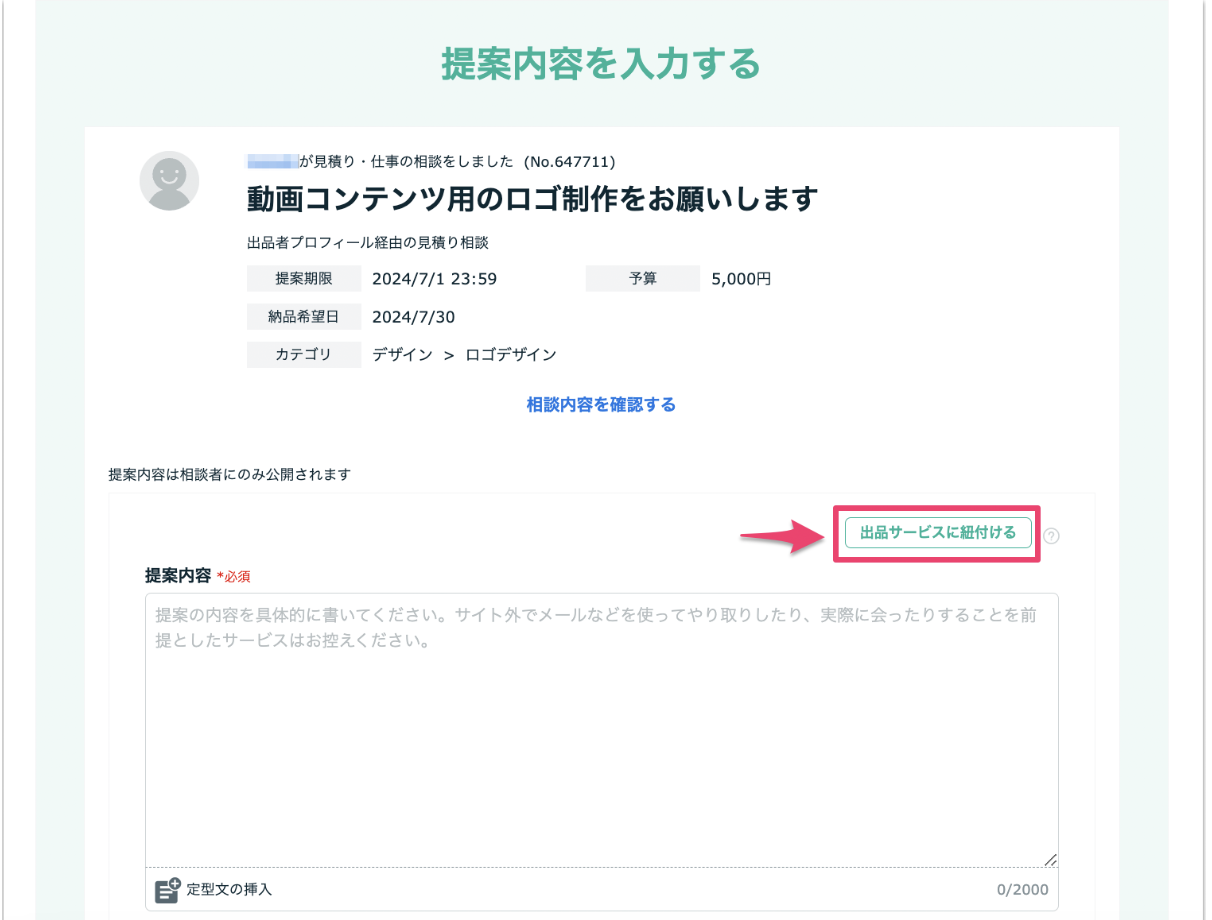Click the title 動画コンテンツ用のロゴ制作をお願いします
1212x920 pixels.
(533, 199)
